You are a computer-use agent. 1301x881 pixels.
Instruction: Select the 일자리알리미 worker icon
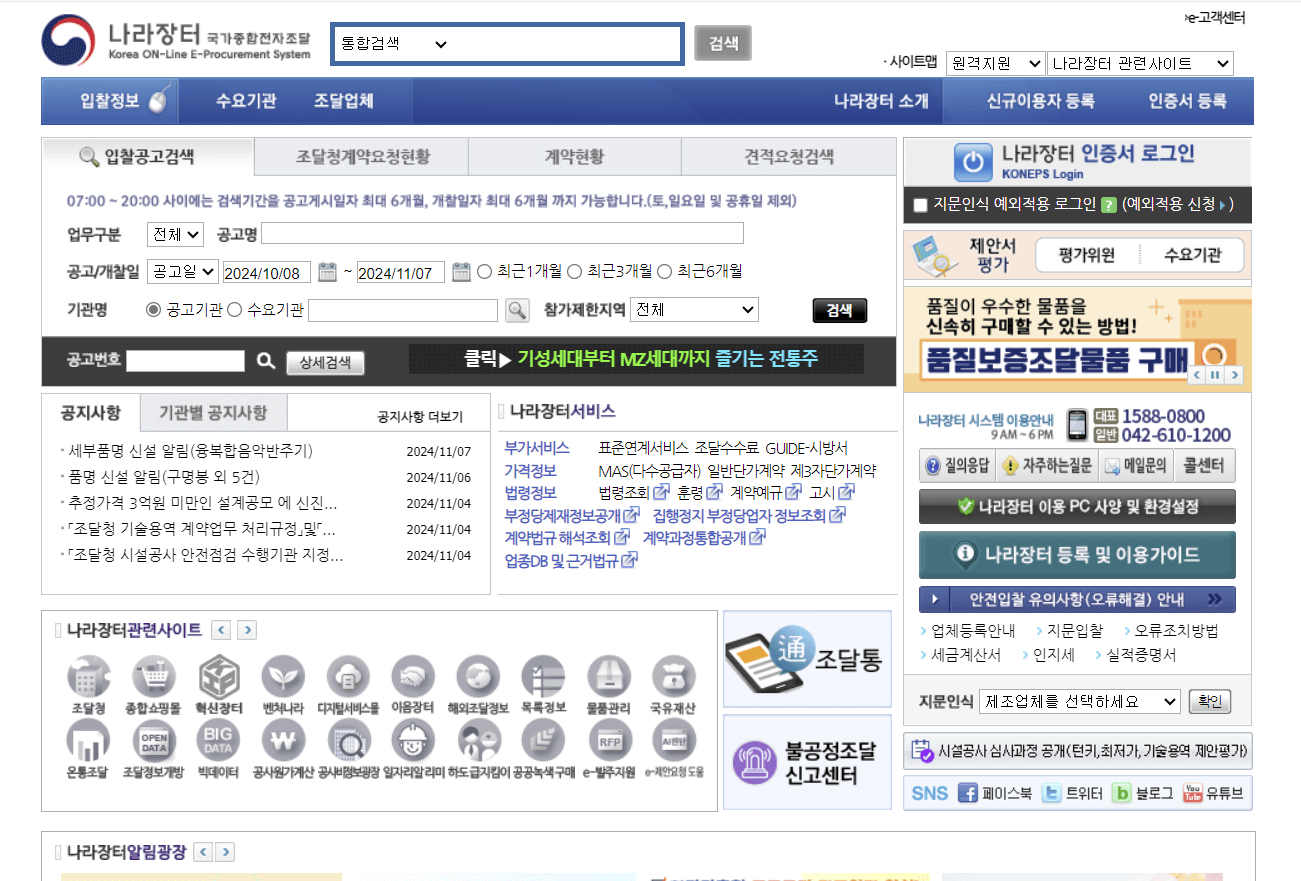(413, 739)
